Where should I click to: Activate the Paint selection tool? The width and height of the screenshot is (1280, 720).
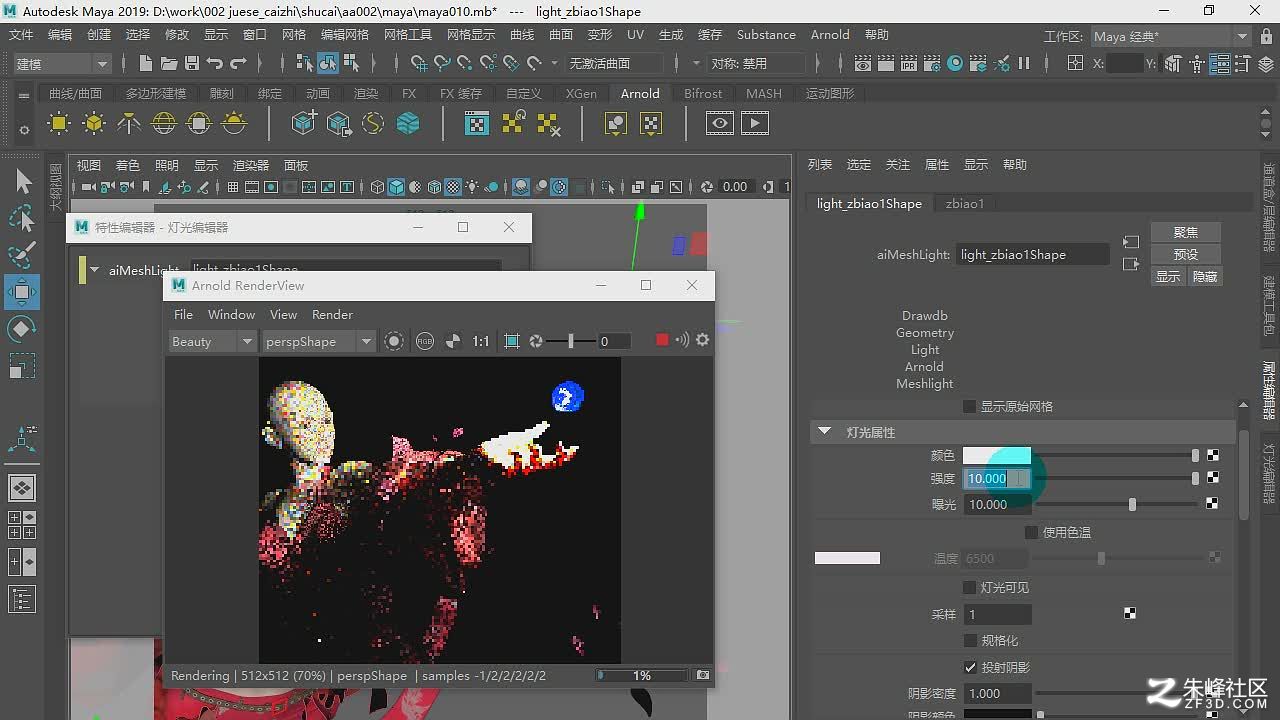click(x=22, y=255)
